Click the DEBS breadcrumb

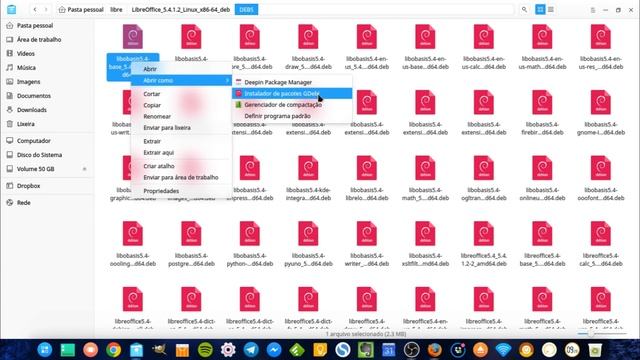(x=246, y=9)
